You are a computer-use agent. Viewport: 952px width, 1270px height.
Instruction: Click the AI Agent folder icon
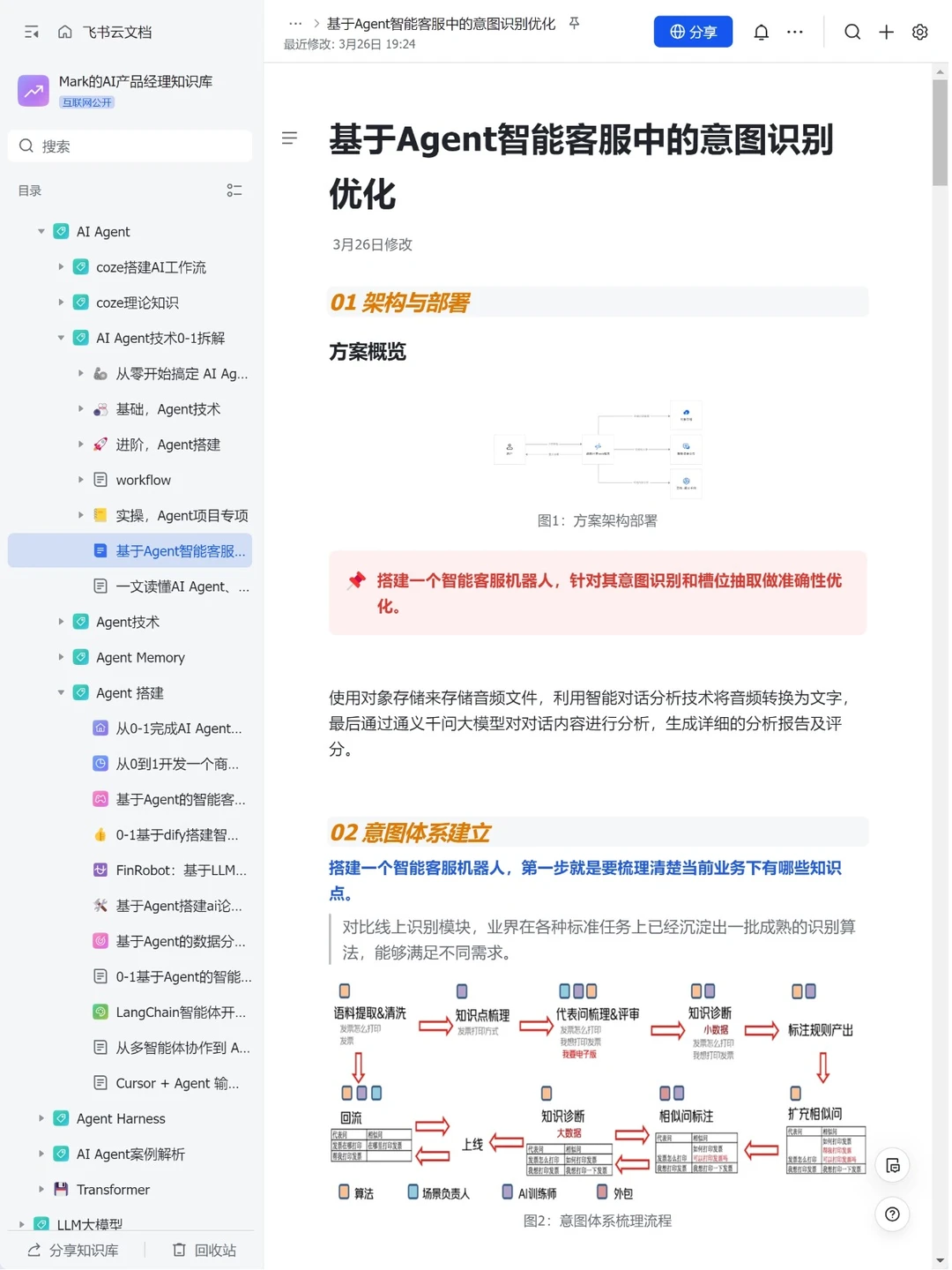62,232
